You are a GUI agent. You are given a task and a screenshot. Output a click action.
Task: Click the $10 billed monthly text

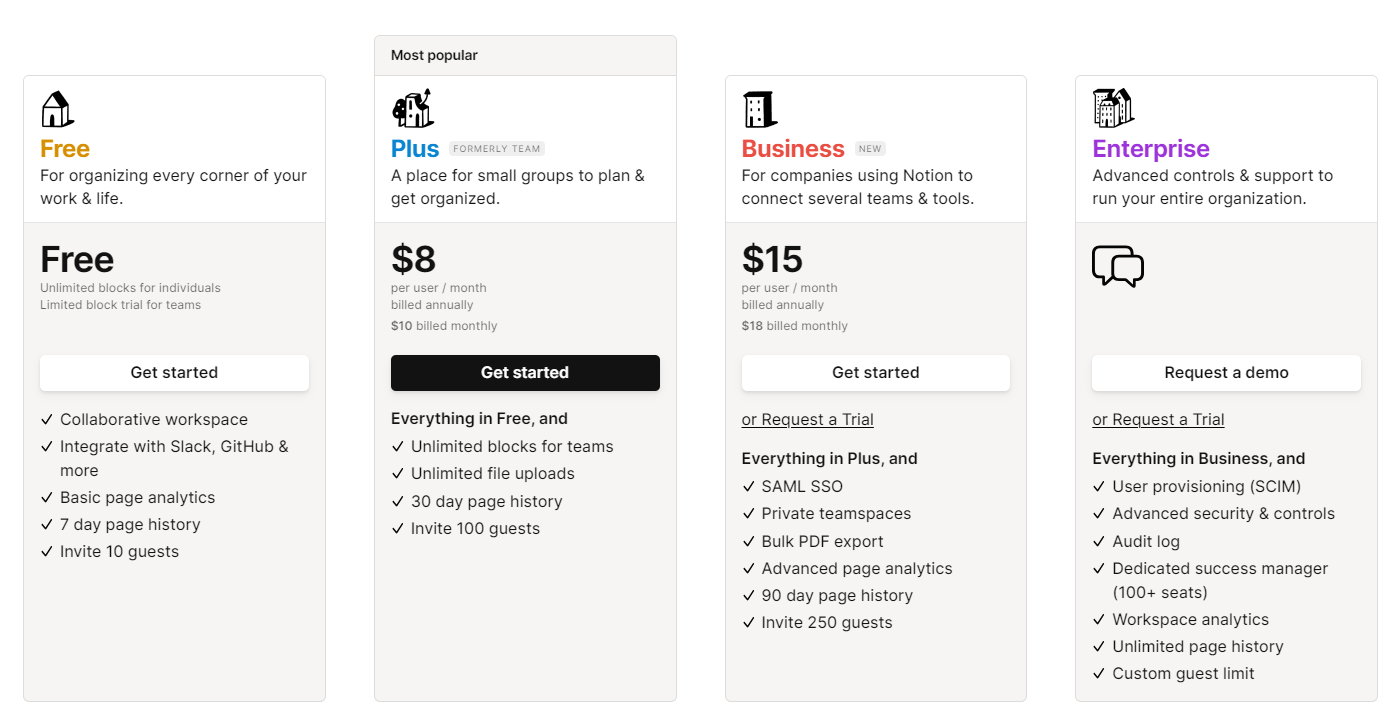[x=444, y=325]
